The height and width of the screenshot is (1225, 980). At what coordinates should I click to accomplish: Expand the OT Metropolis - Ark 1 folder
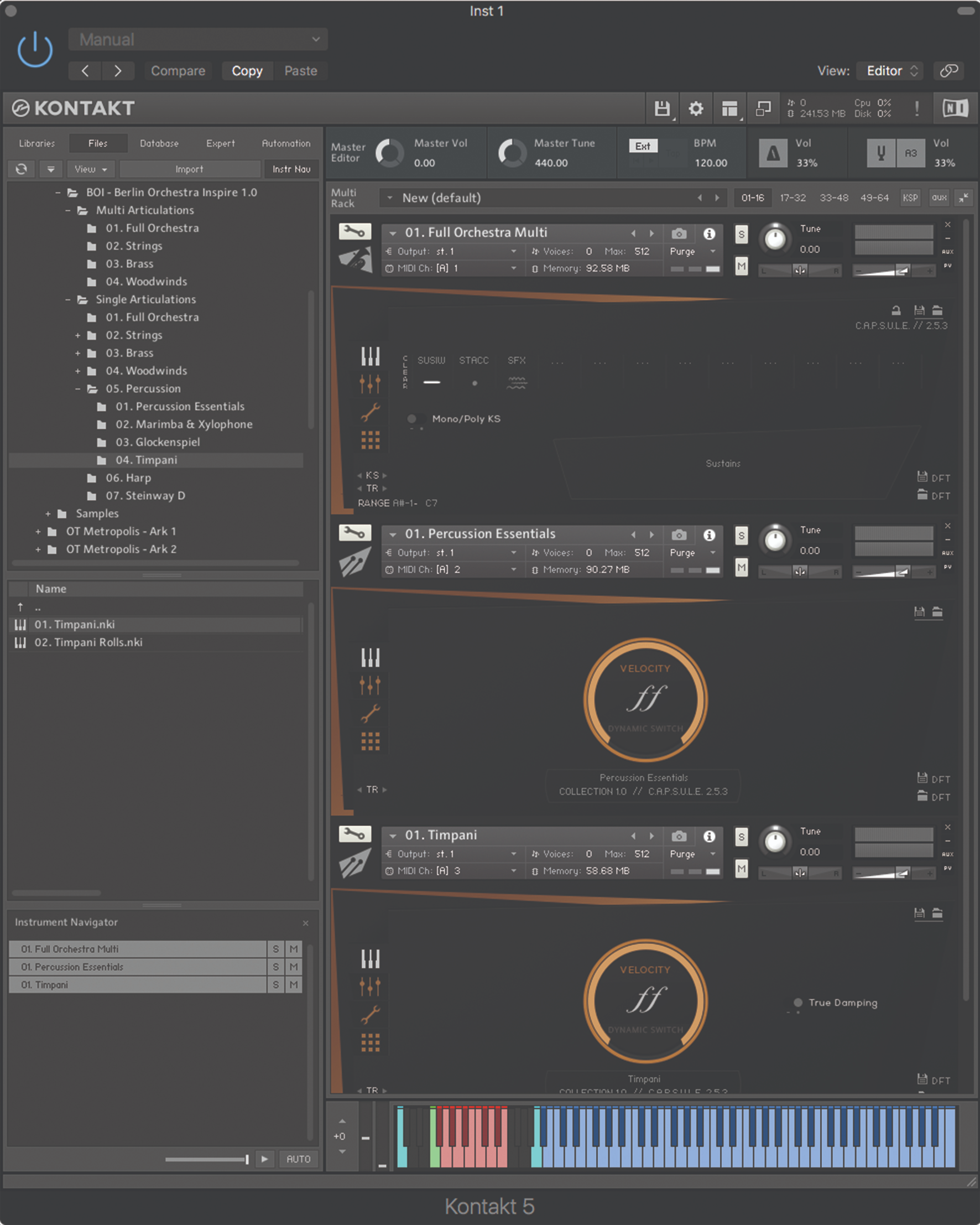38,532
